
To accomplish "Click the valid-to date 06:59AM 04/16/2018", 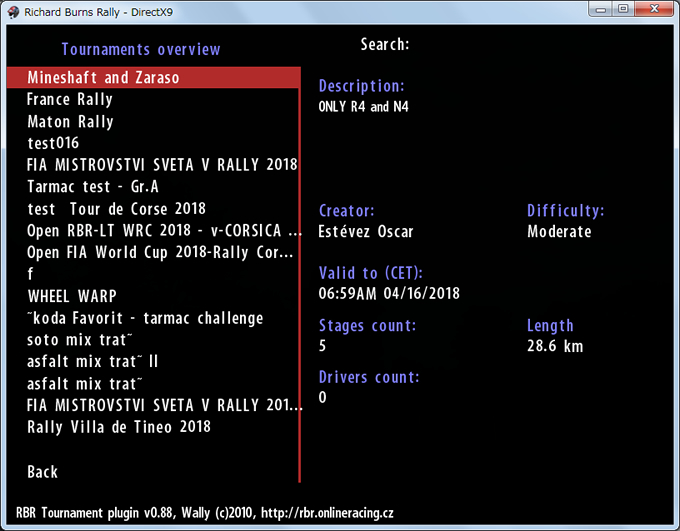I will 389,294.
